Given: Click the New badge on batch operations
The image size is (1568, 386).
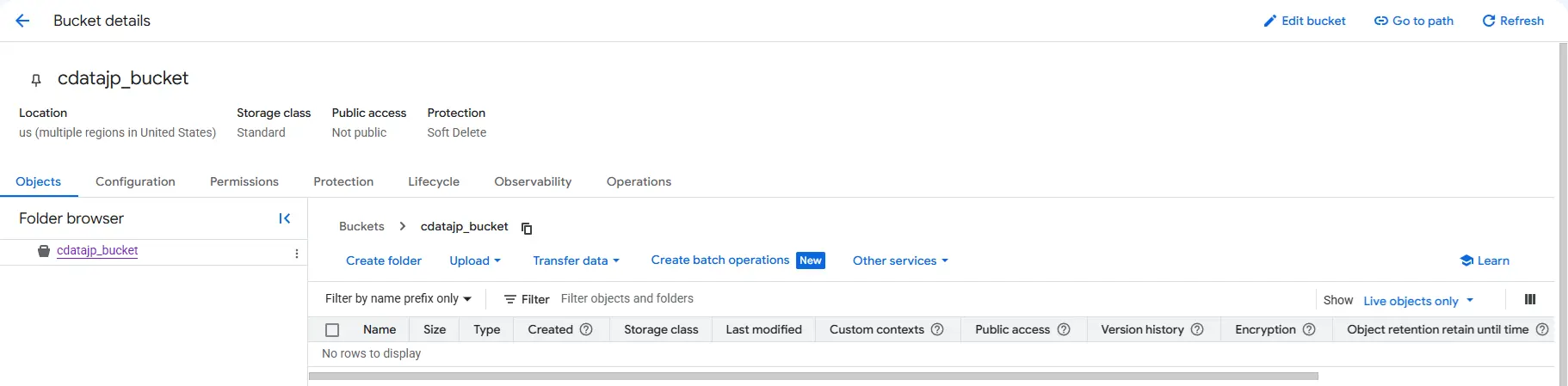Looking at the screenshot, I should pos(811,260).
